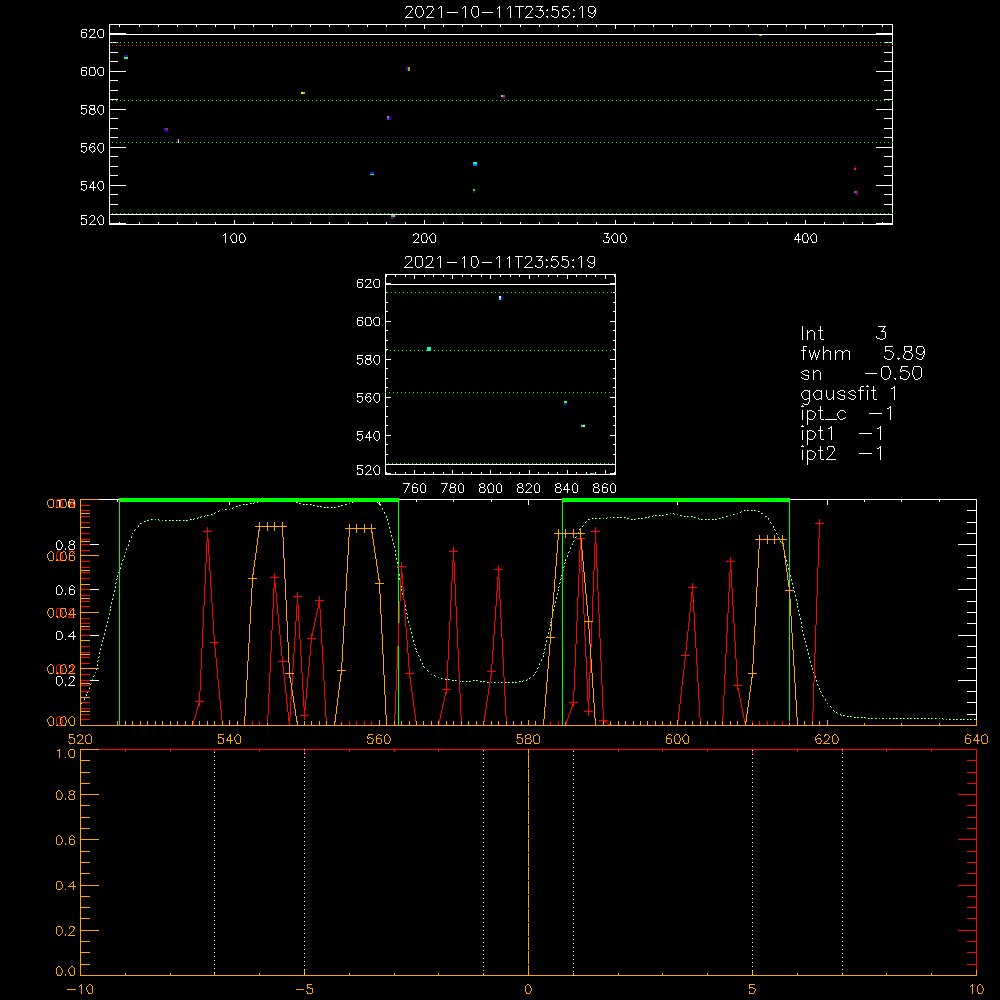Click x-axis label 300 of top panel
This screenshot has width=1000, height=1000.
(615, 239)
